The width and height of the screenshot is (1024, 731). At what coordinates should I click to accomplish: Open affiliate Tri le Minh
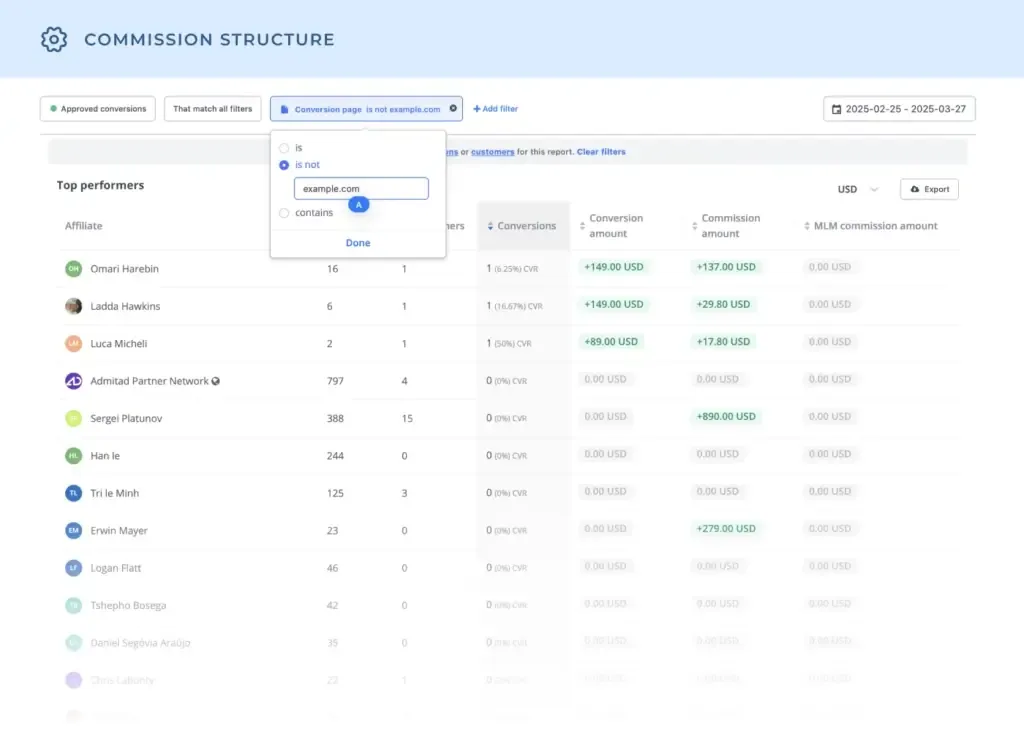[114, 493]
